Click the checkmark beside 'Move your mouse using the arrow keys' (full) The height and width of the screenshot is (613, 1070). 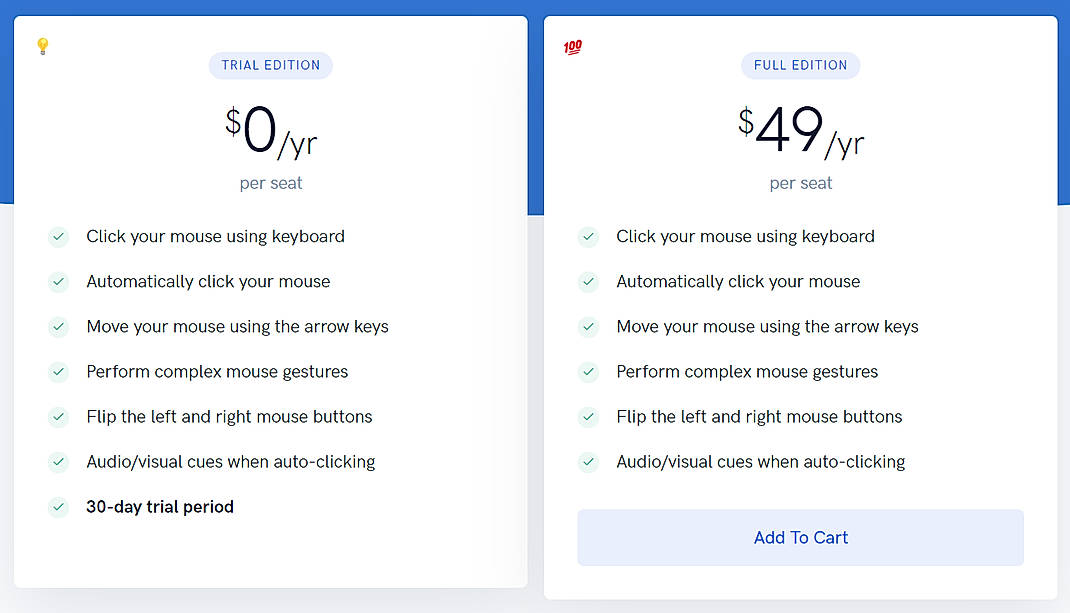pos(588,327)
